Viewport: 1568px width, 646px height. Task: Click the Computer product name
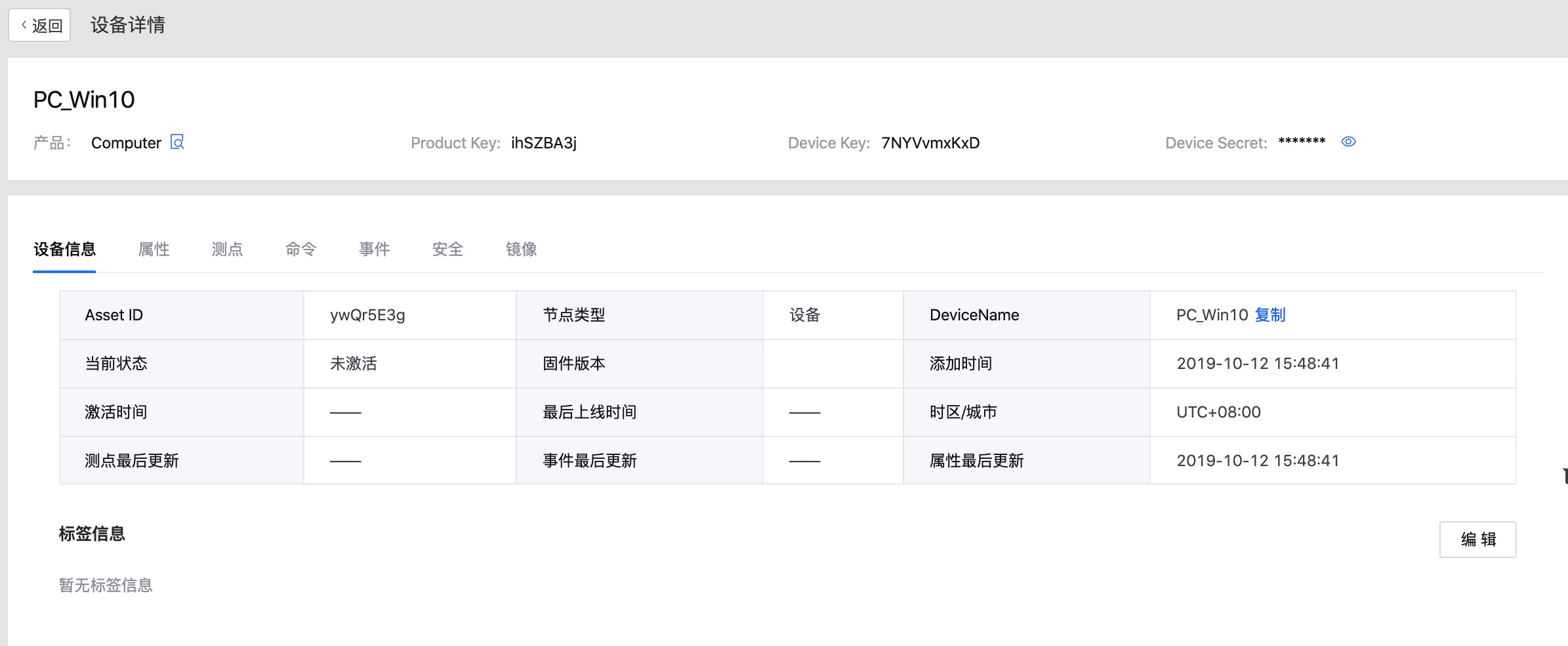coord(126,143)
